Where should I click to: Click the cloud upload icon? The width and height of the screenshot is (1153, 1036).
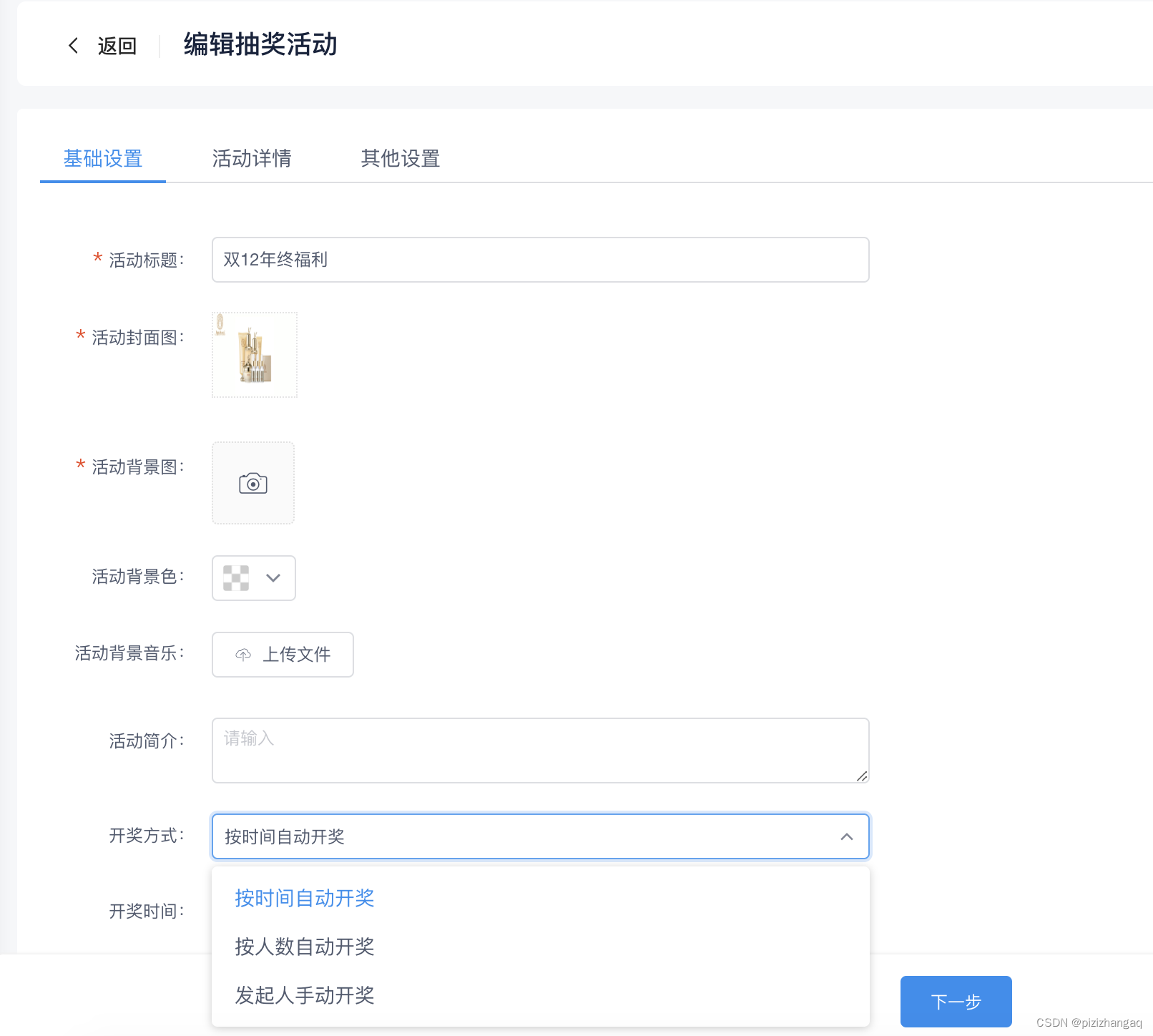coord(243,655)
